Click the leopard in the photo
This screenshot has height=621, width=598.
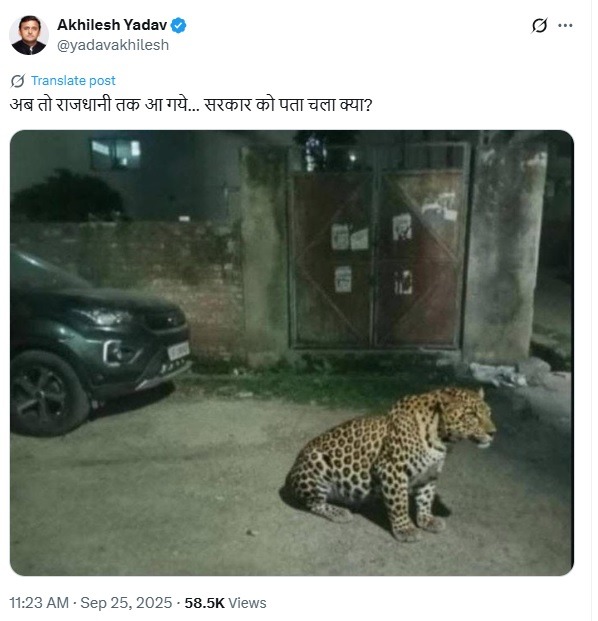point(390,463)
